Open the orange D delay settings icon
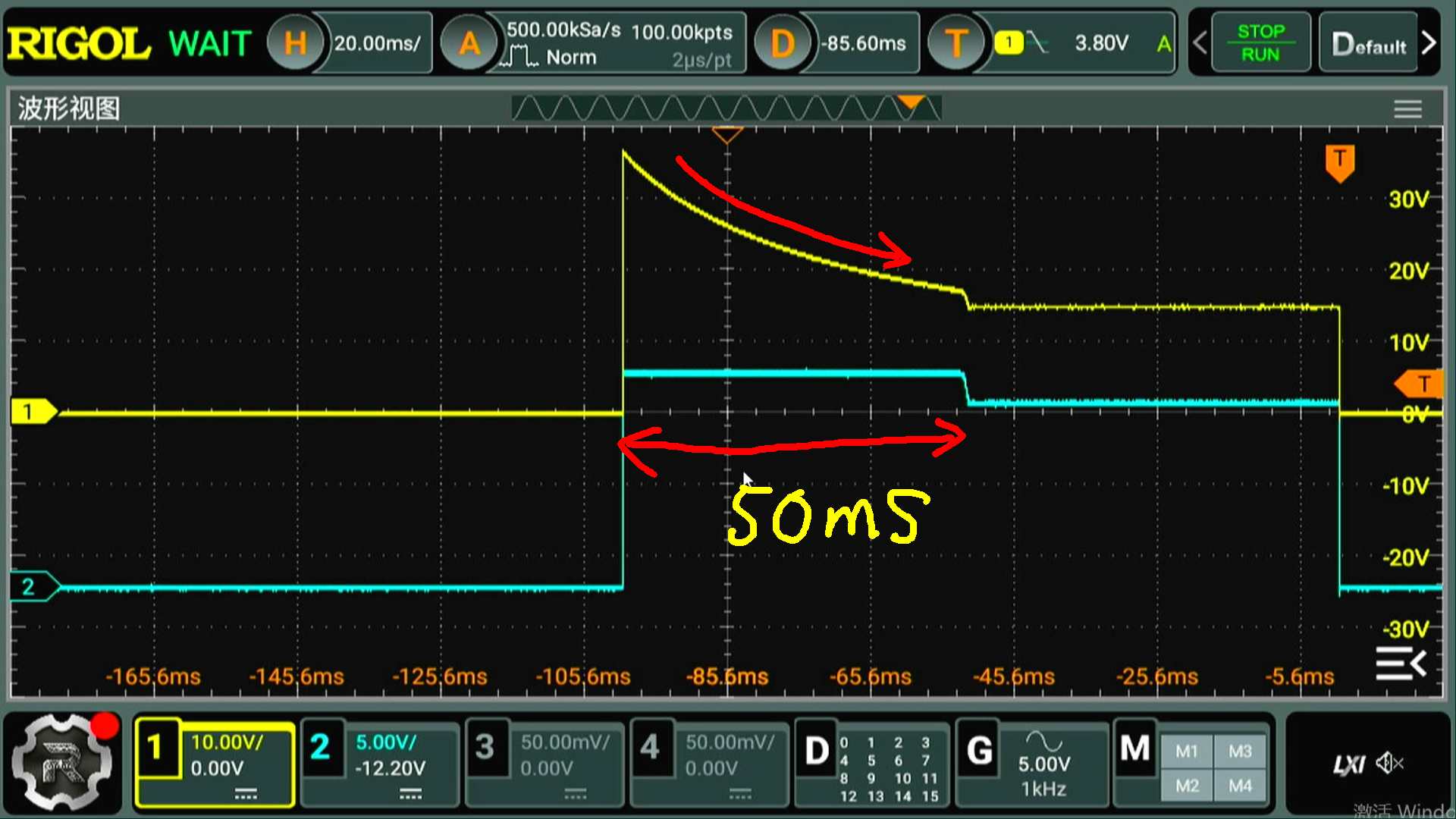This screenshot has width=1456, height=819. pyautogui.click(x=782, y=44)
